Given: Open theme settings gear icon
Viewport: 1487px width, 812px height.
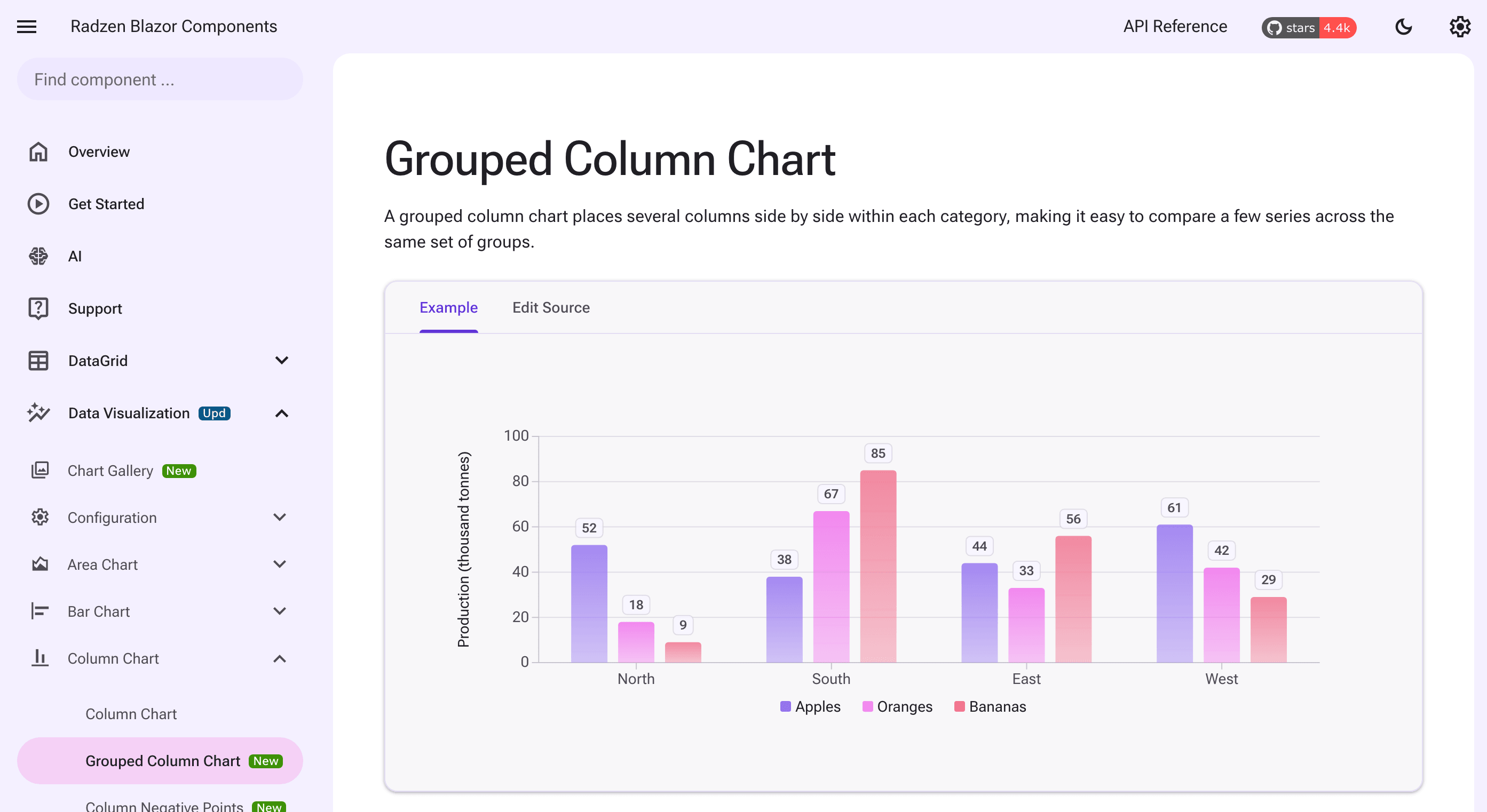Looking at the screenshot, I should click(1459, 27).
